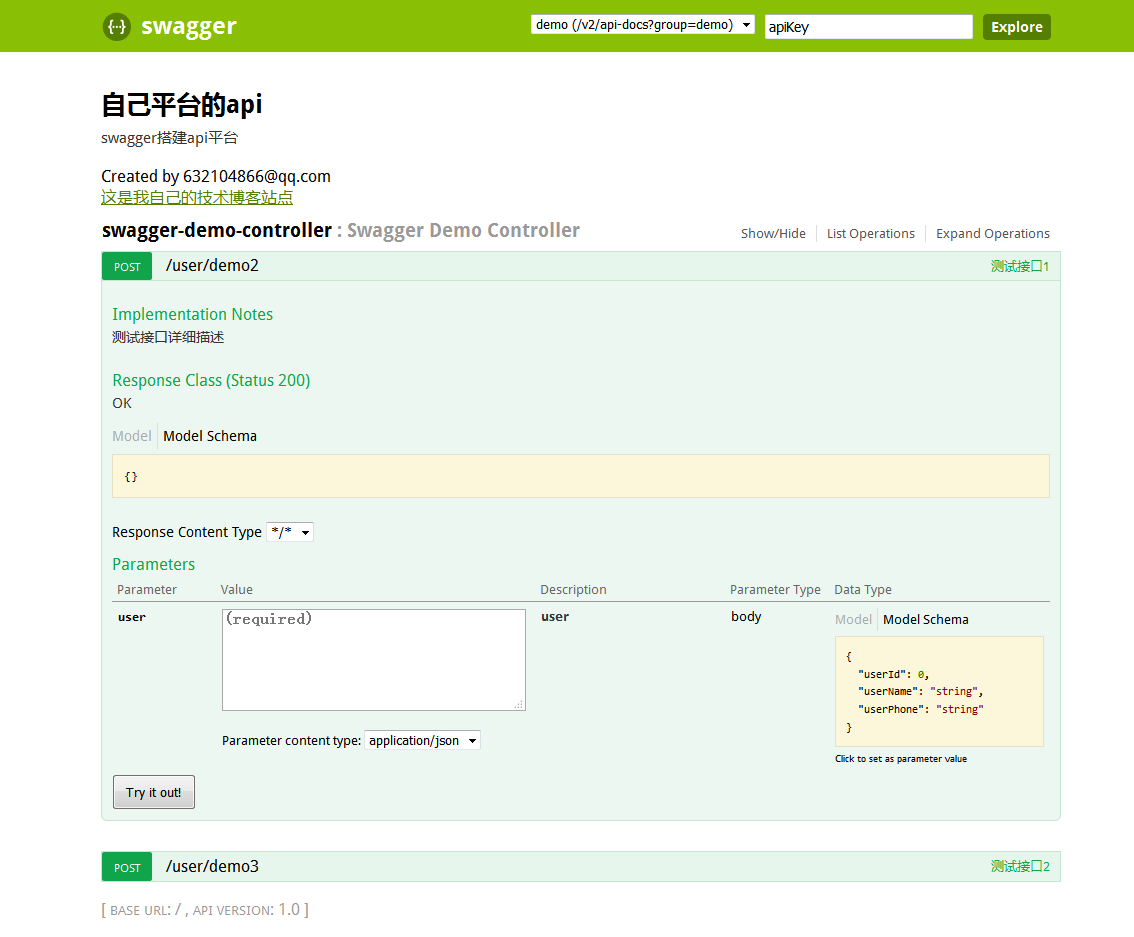This screenshot has height=937, width=1134.
Task: Click 'Created by 632104866@qq.com' text
Action: click(216, 176)
